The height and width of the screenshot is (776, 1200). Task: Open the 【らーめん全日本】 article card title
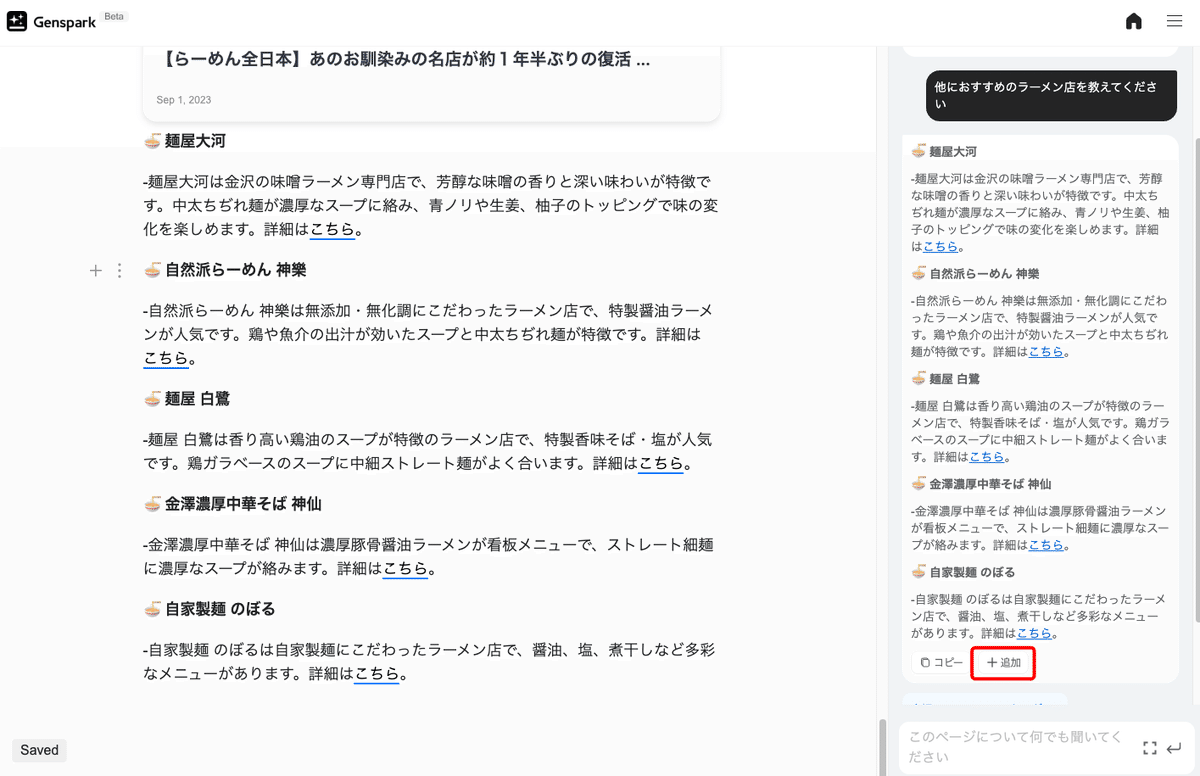[x=405, y=60]
